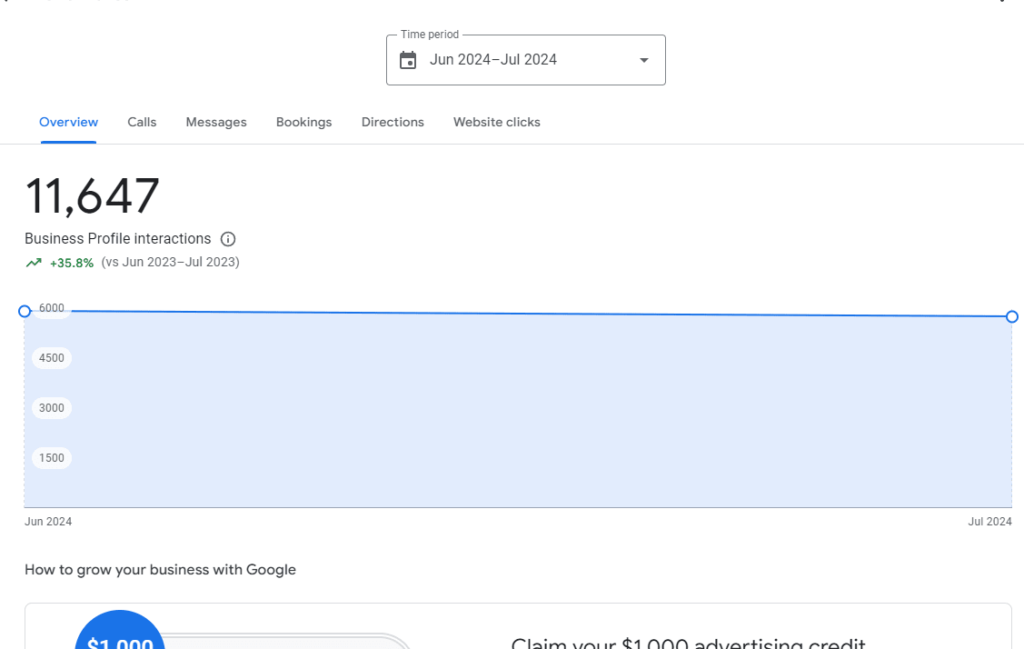1024x649 pixels.
Task: Click the chart's right data point for Jul 2024
Action: tap(1012, 317)
